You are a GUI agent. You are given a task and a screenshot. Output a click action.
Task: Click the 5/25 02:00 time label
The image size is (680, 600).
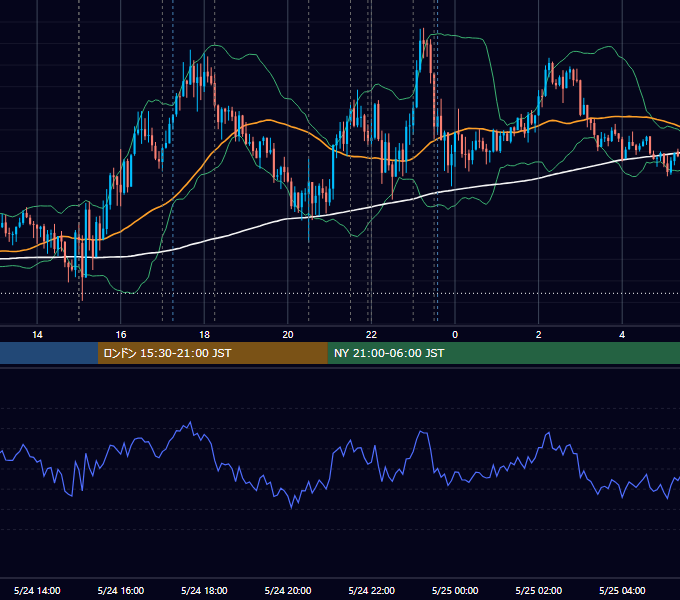(539, 590)
